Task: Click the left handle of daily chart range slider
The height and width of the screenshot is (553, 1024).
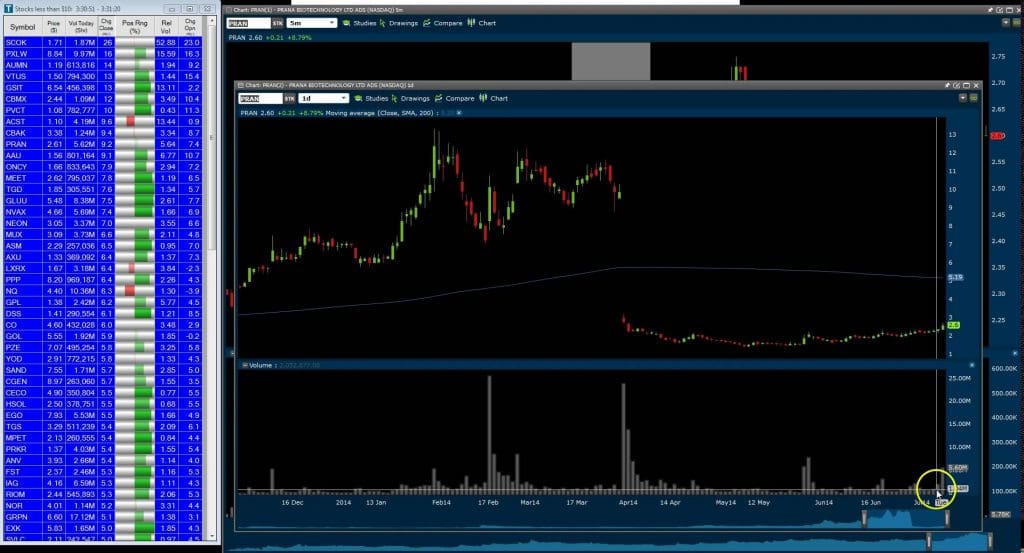Action: click(x=864, y=518)
